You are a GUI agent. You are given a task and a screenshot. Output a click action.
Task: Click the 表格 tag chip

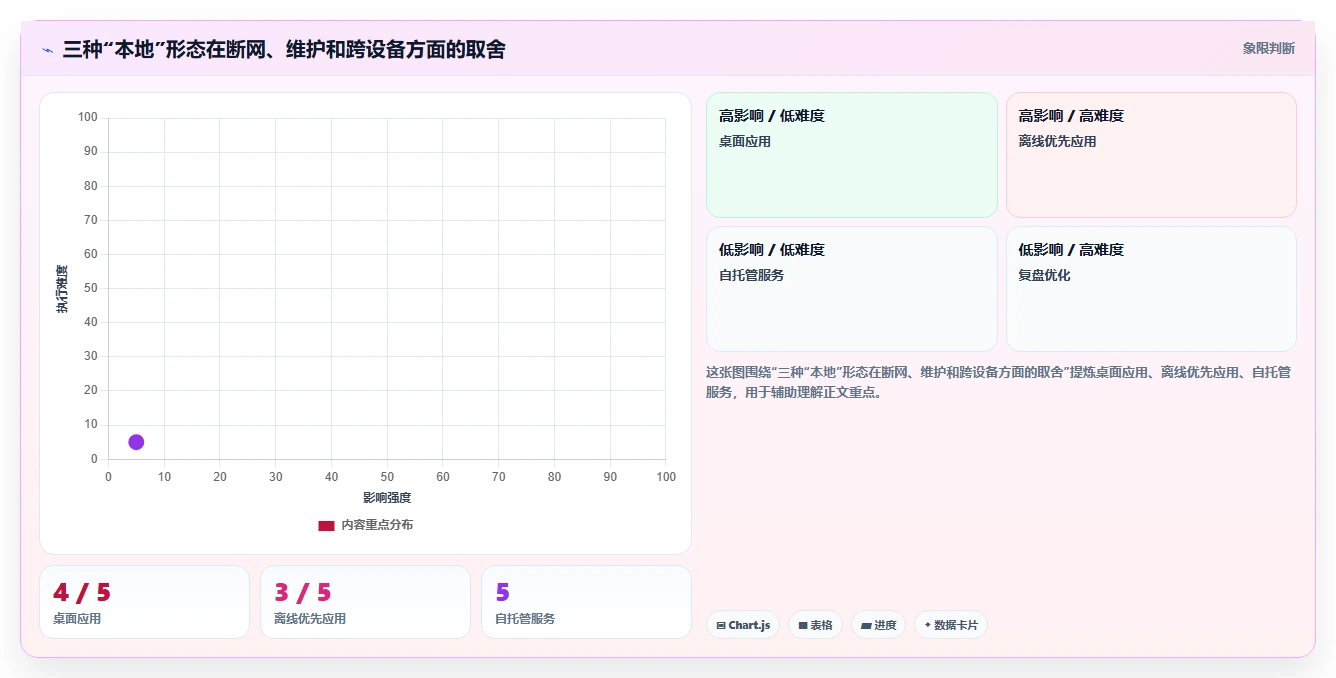(x=815, y=625)
